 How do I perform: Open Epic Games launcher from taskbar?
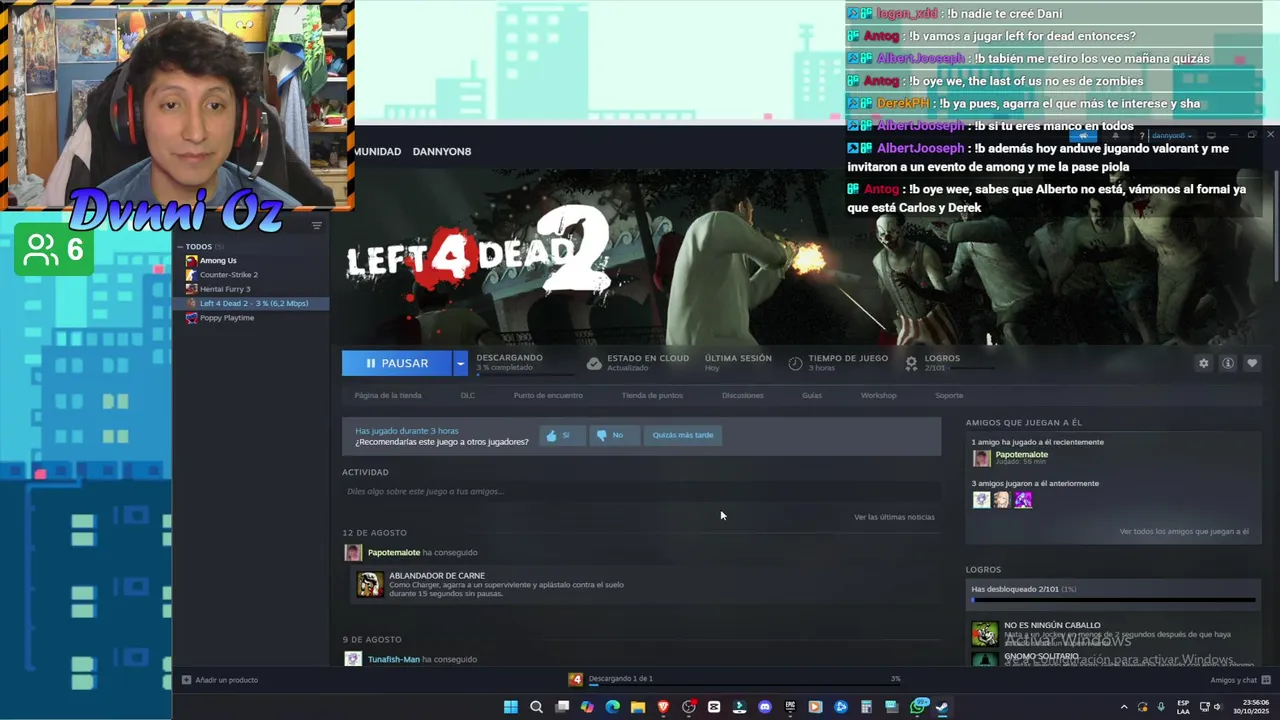[x=790, y=707]
